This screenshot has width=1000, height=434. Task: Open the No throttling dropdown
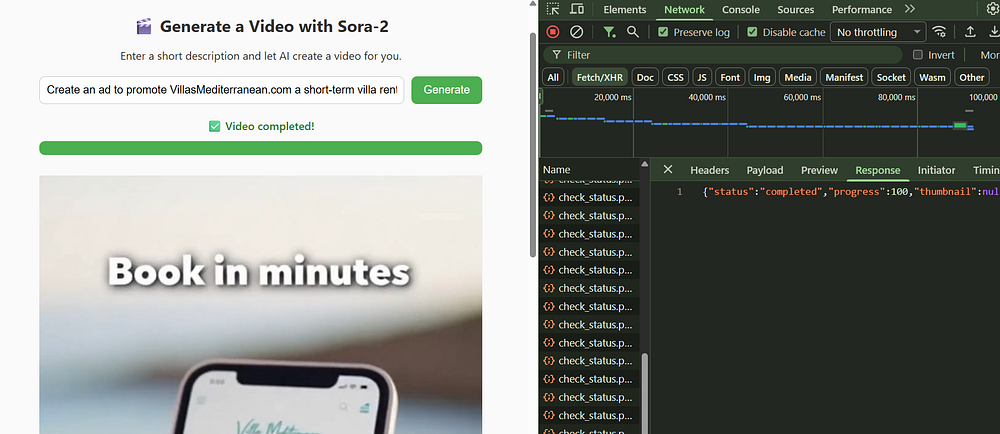pyautogui.click(x=878, y=32)
